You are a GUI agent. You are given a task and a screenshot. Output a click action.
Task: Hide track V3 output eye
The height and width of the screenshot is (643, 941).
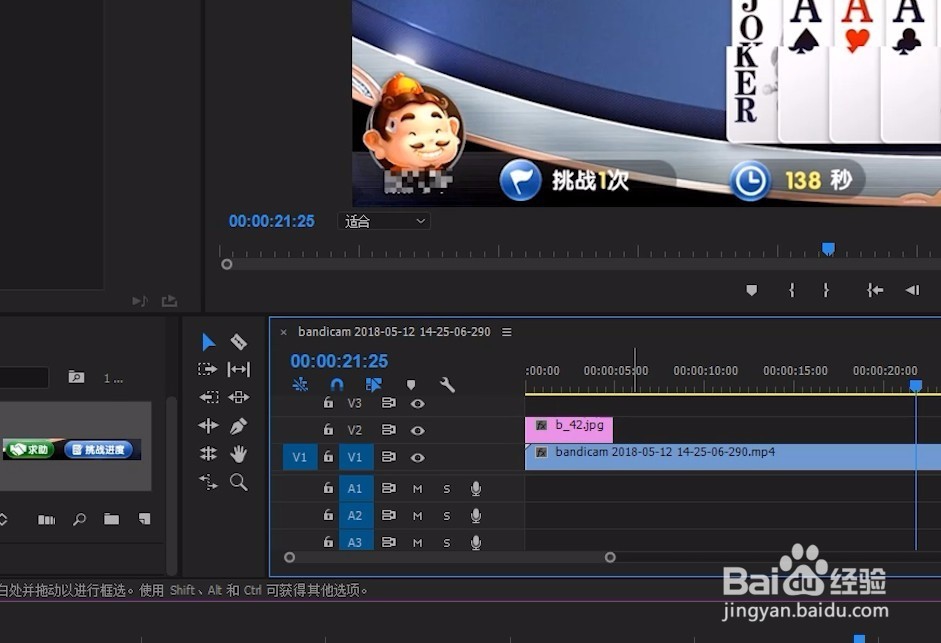pos(418,403)
